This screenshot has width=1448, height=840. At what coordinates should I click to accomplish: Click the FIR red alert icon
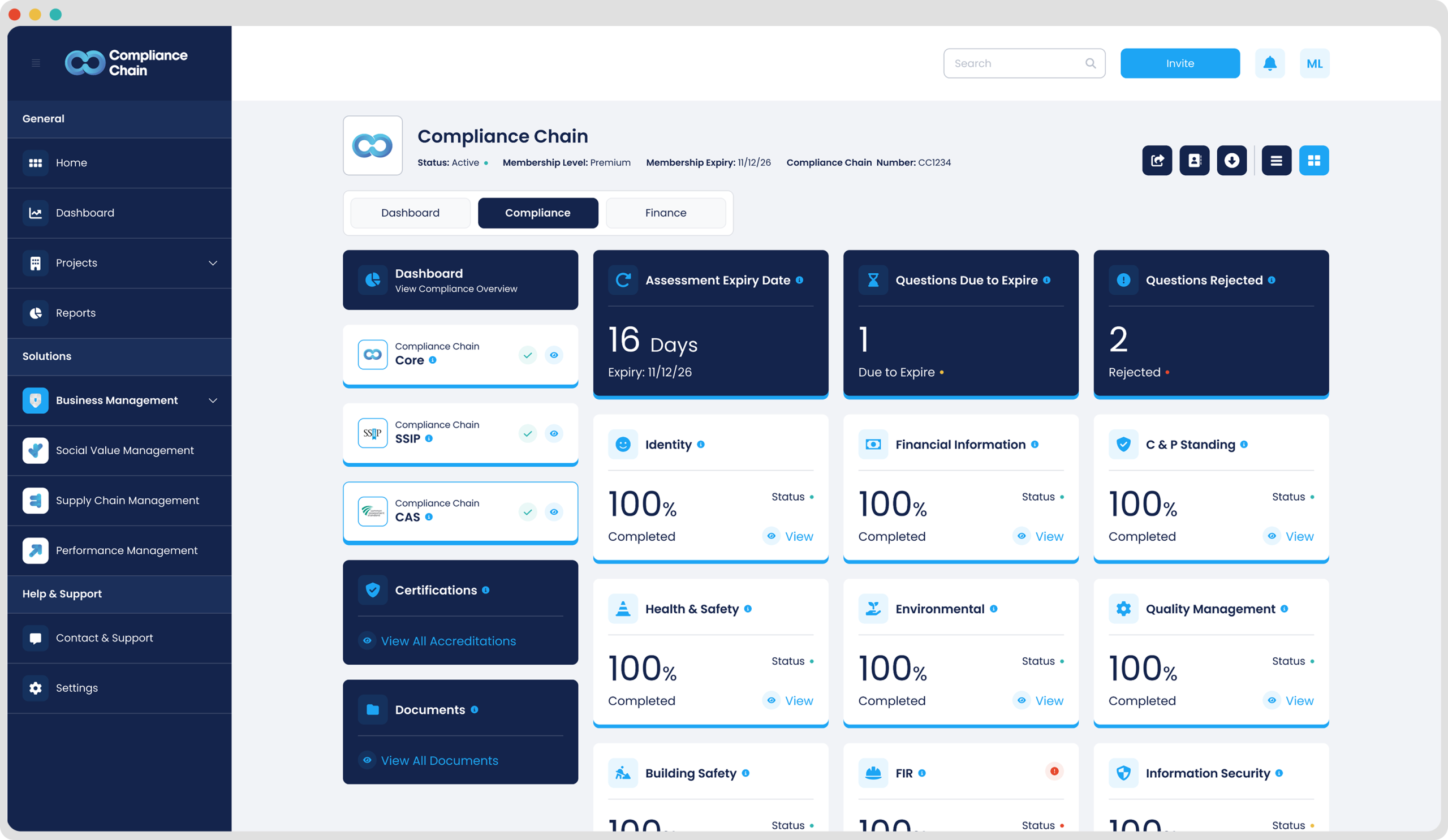[x=1054, y=771]
